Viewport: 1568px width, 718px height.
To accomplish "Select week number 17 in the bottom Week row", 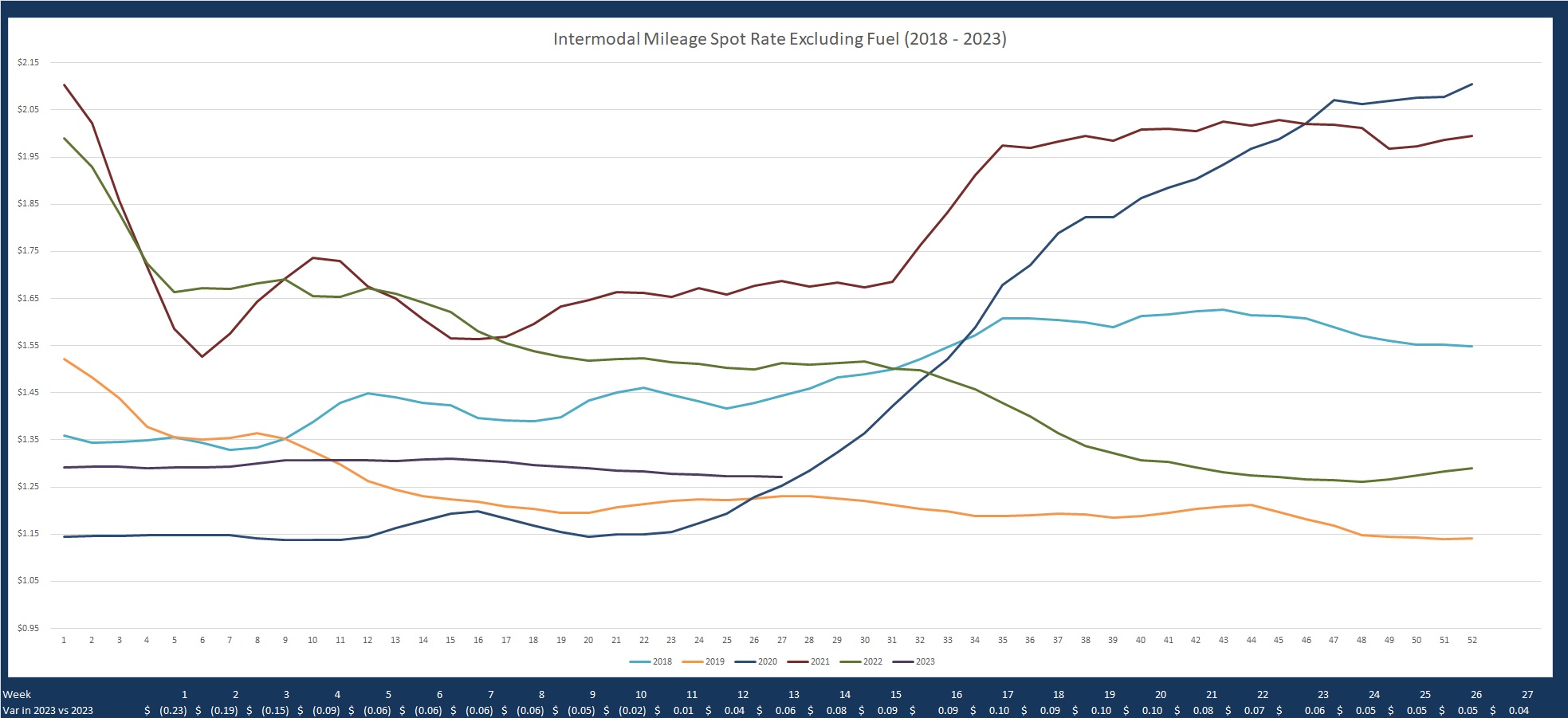I will (x=1008, y=694).
